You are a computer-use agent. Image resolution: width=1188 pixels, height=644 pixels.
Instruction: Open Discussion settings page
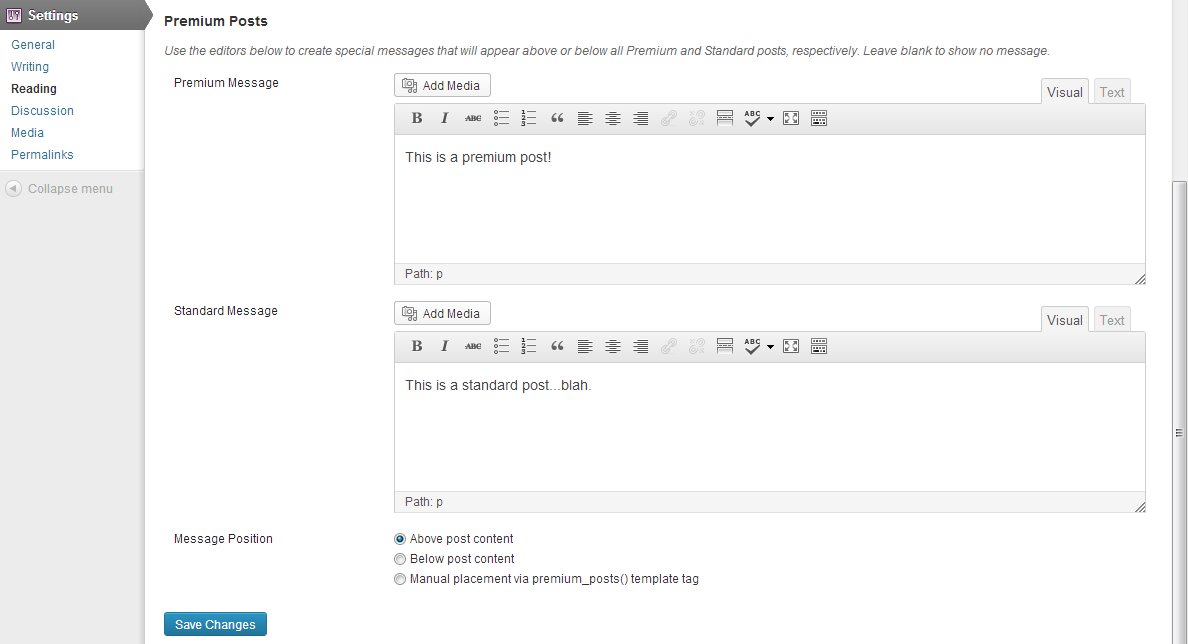42,111
